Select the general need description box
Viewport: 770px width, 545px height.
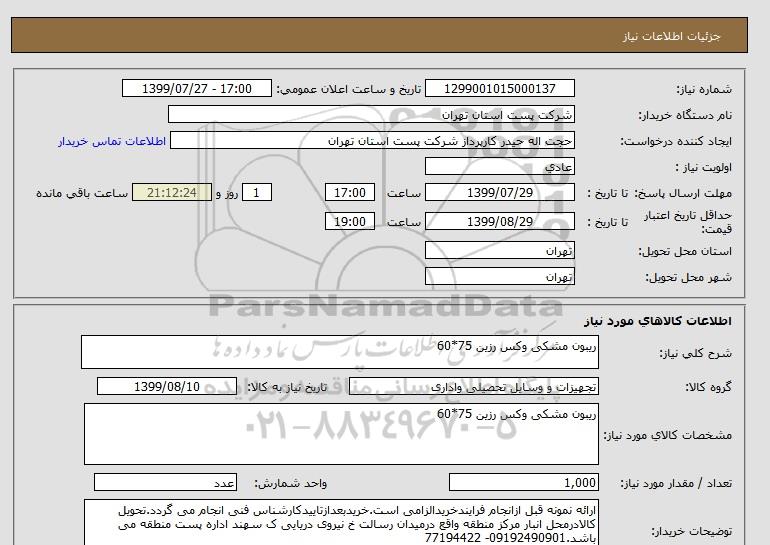pyautogui.click(x=340, y=352)
